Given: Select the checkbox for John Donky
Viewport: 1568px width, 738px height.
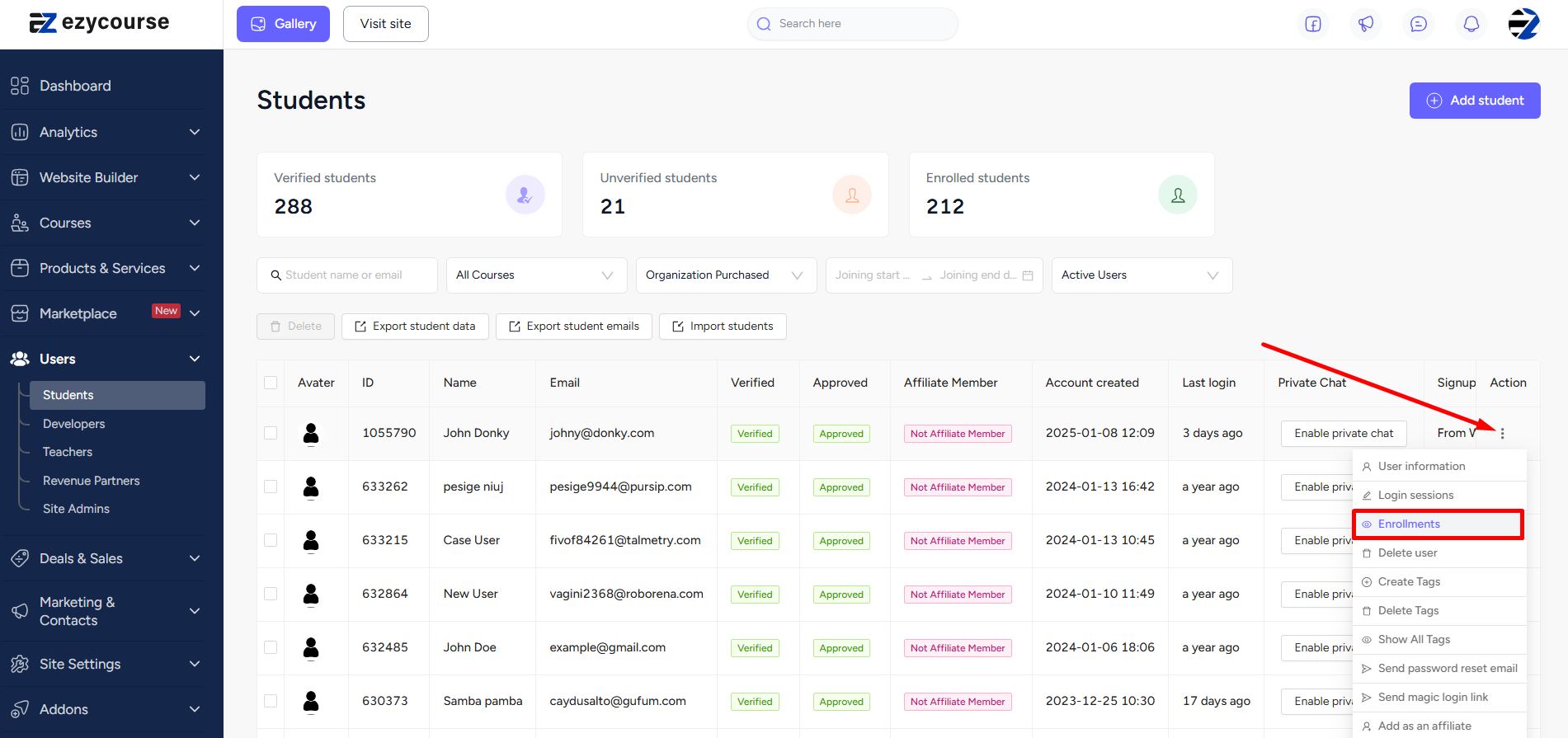Looking at the screenshot, I should pyautogui.click(x=271, y=433).
